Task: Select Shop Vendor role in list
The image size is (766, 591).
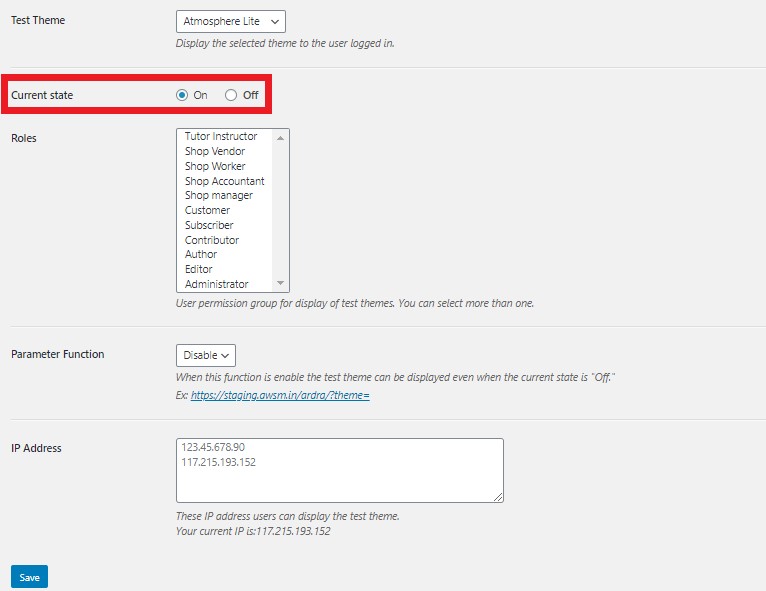Action: (215, 151)
